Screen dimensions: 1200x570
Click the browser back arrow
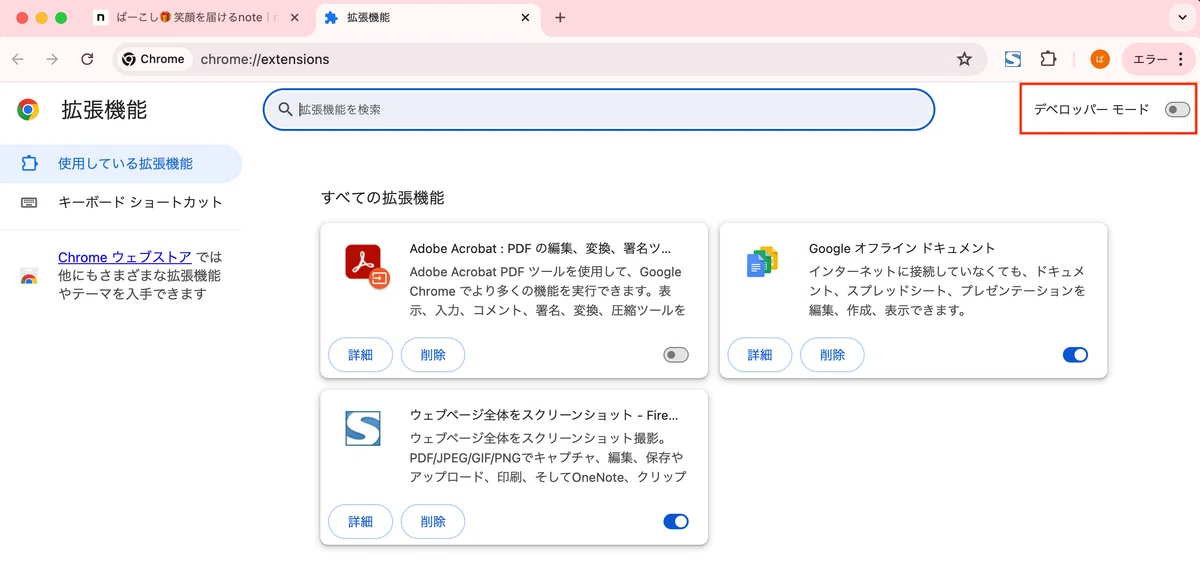pyautogui.click(x=18, y=59)
